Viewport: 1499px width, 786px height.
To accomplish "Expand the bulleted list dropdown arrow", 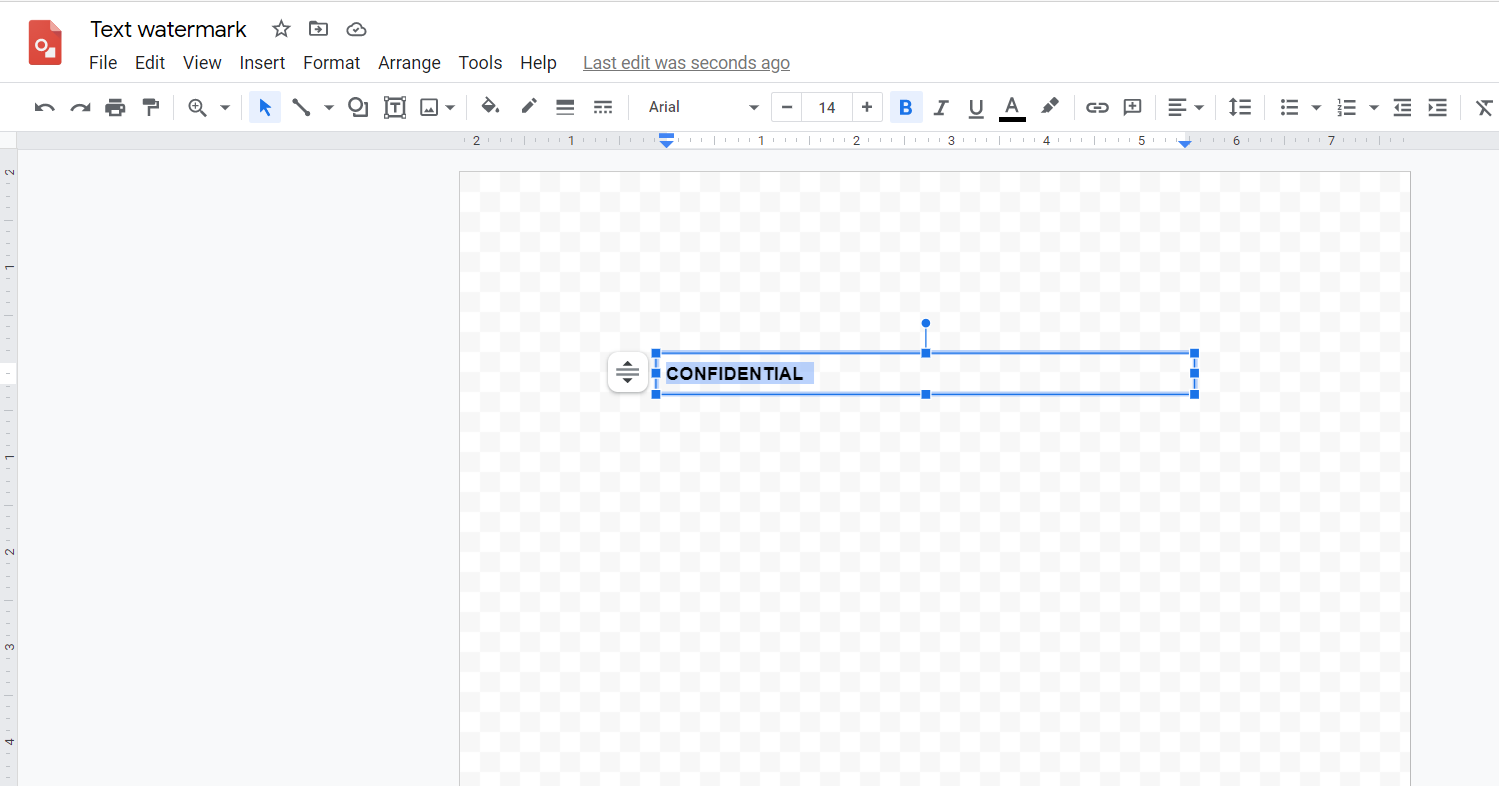I will [x=1316, y=107].
